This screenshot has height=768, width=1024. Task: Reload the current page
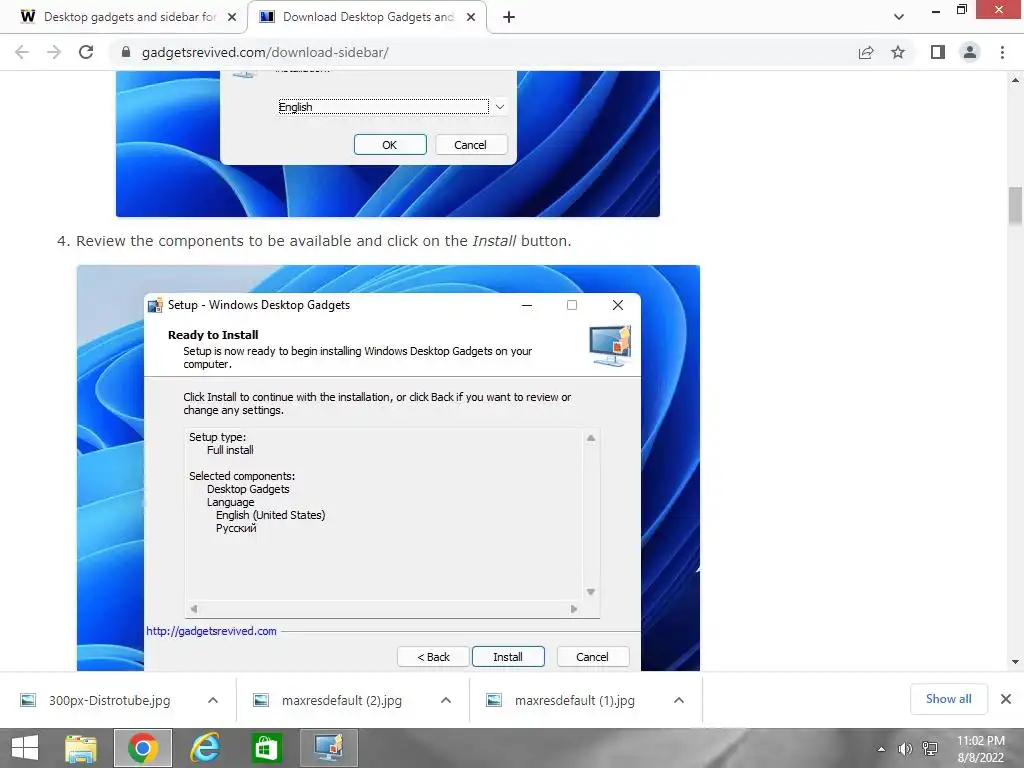click(x=86, y=52)
